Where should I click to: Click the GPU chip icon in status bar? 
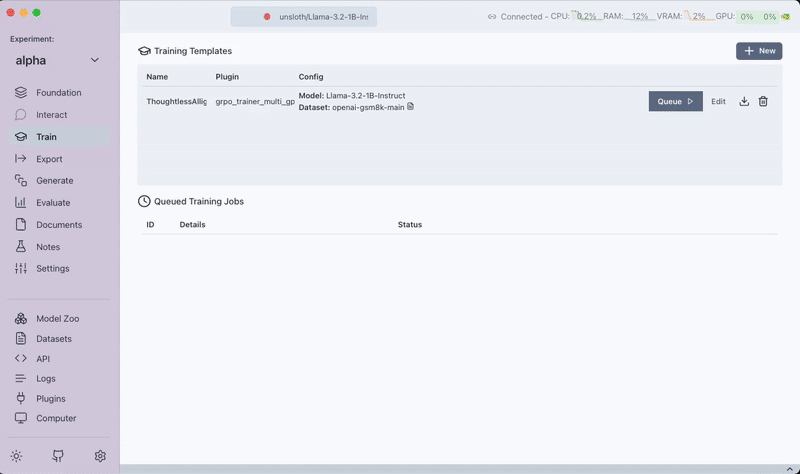[x=787, y=17]
